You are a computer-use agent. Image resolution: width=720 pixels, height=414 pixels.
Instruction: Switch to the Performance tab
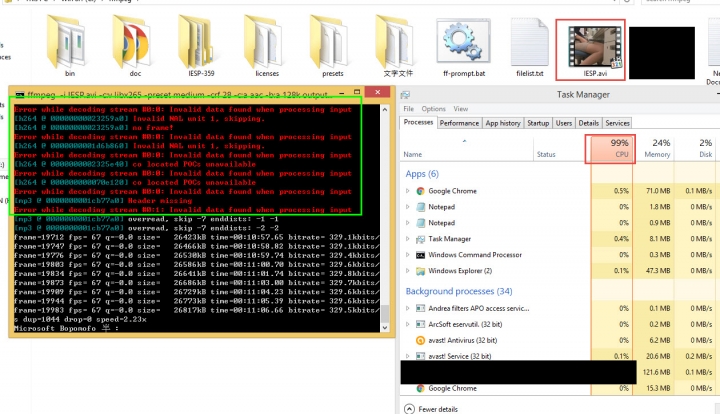pos(459,123)
